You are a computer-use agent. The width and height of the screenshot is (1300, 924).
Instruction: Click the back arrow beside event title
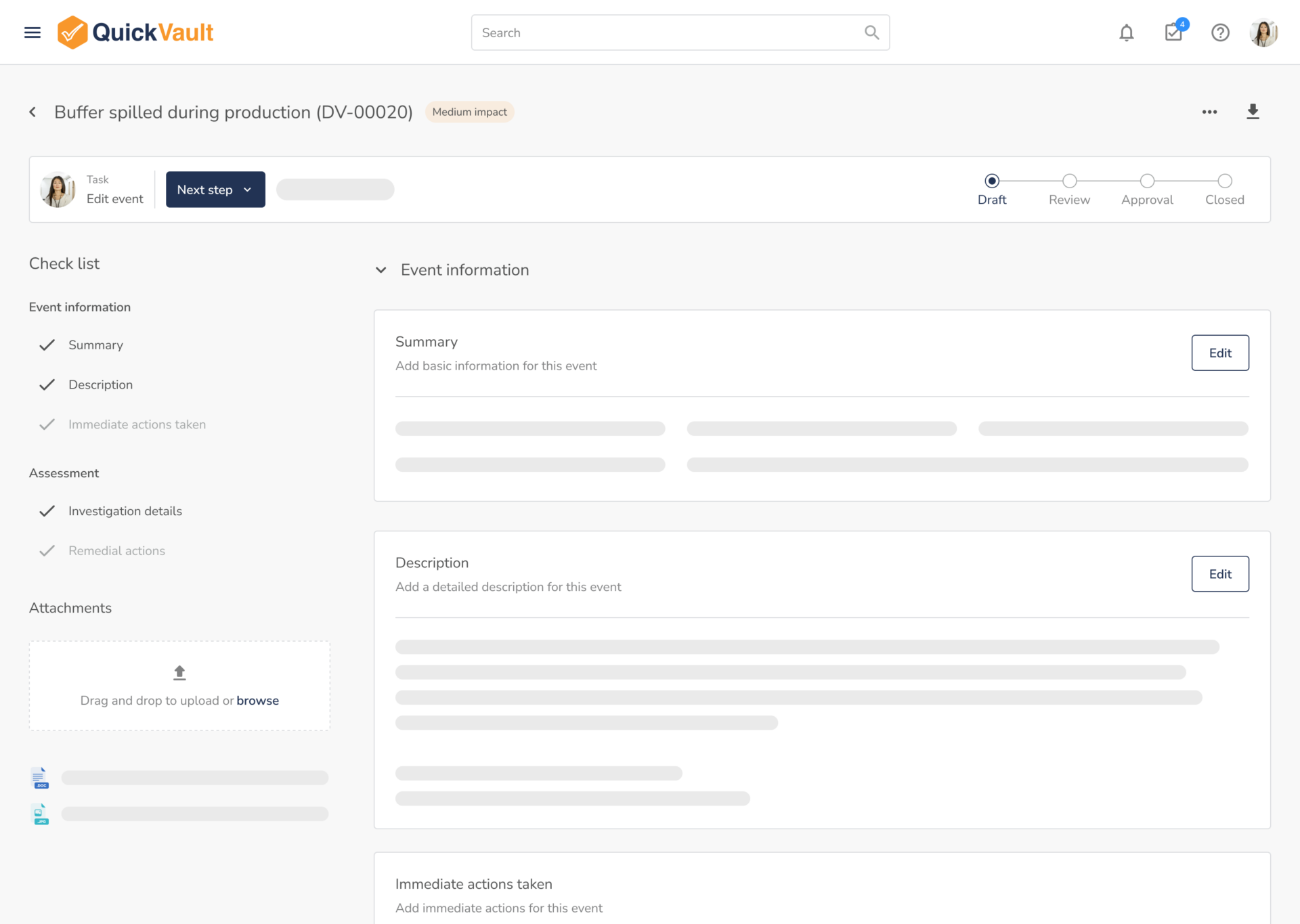click(32, 112)
